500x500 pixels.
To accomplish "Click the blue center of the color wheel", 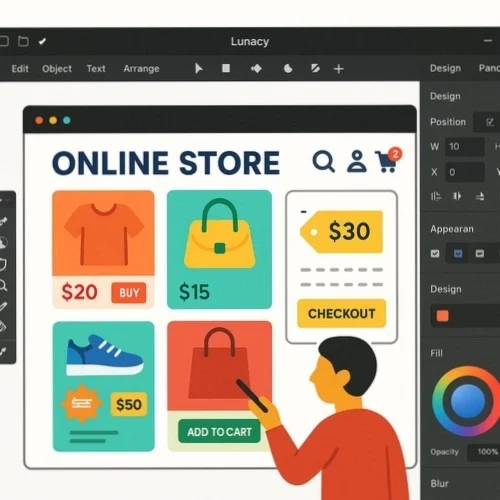I will tap(468, 401).
